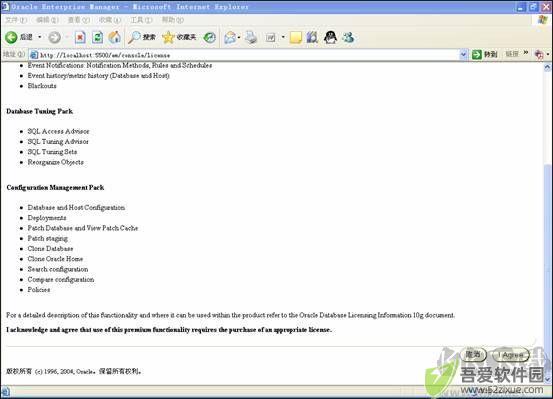The image size is (553, 399).
Task: Open the 工具 (Tools) menu
Action: click(x=141, y=20)
